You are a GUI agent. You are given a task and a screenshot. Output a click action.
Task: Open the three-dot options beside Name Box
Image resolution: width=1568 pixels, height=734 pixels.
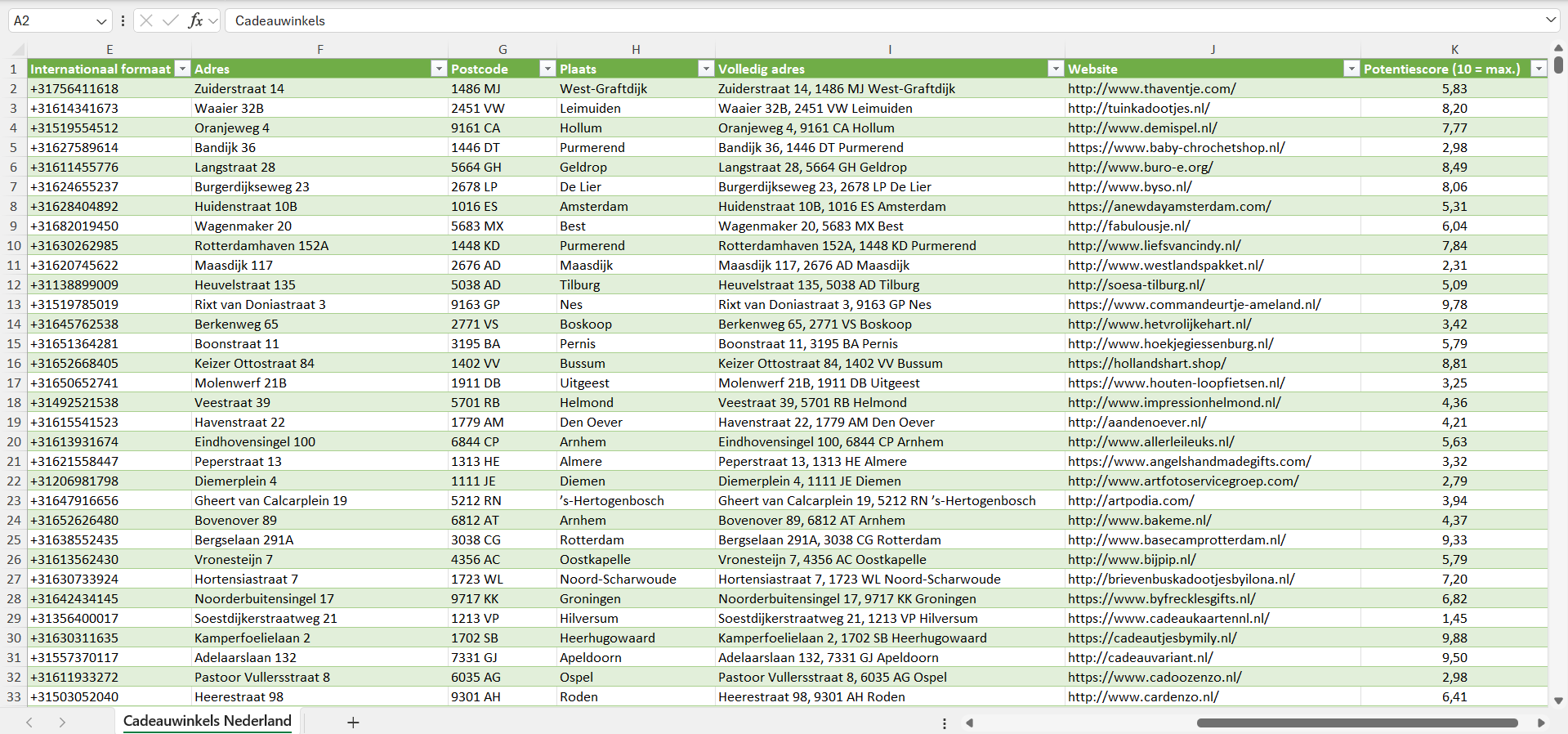123,20
